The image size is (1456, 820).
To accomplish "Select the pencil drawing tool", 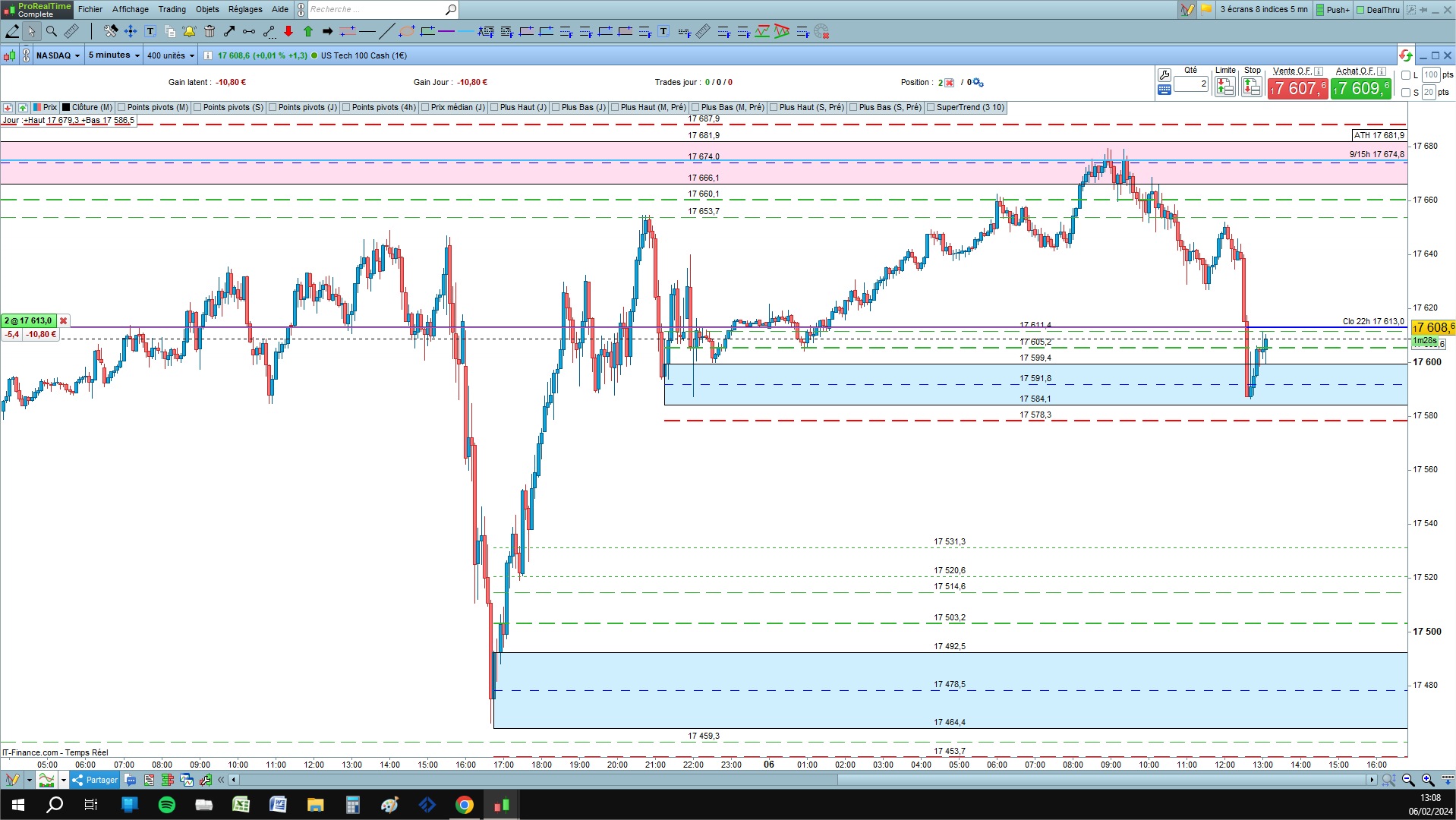I will pos(12,31).
